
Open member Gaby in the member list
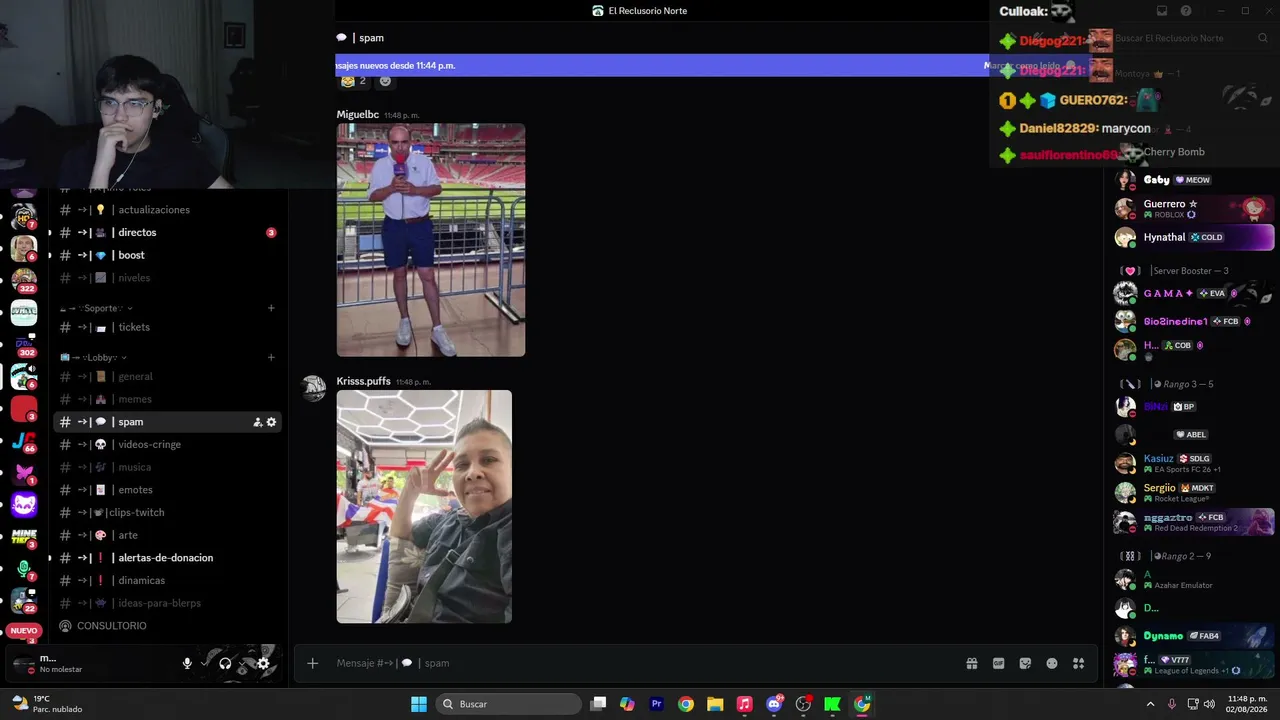pos(1194,180)
